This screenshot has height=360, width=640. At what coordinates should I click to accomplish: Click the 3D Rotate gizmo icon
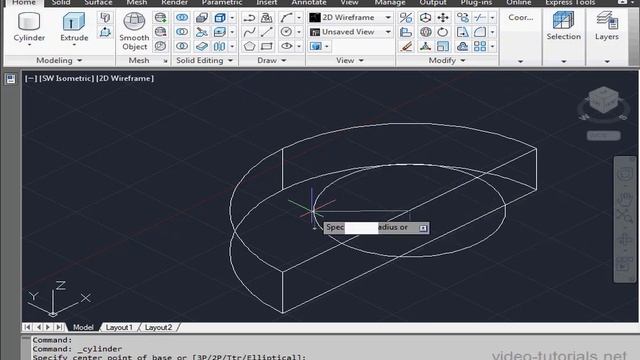pos(425,32)
